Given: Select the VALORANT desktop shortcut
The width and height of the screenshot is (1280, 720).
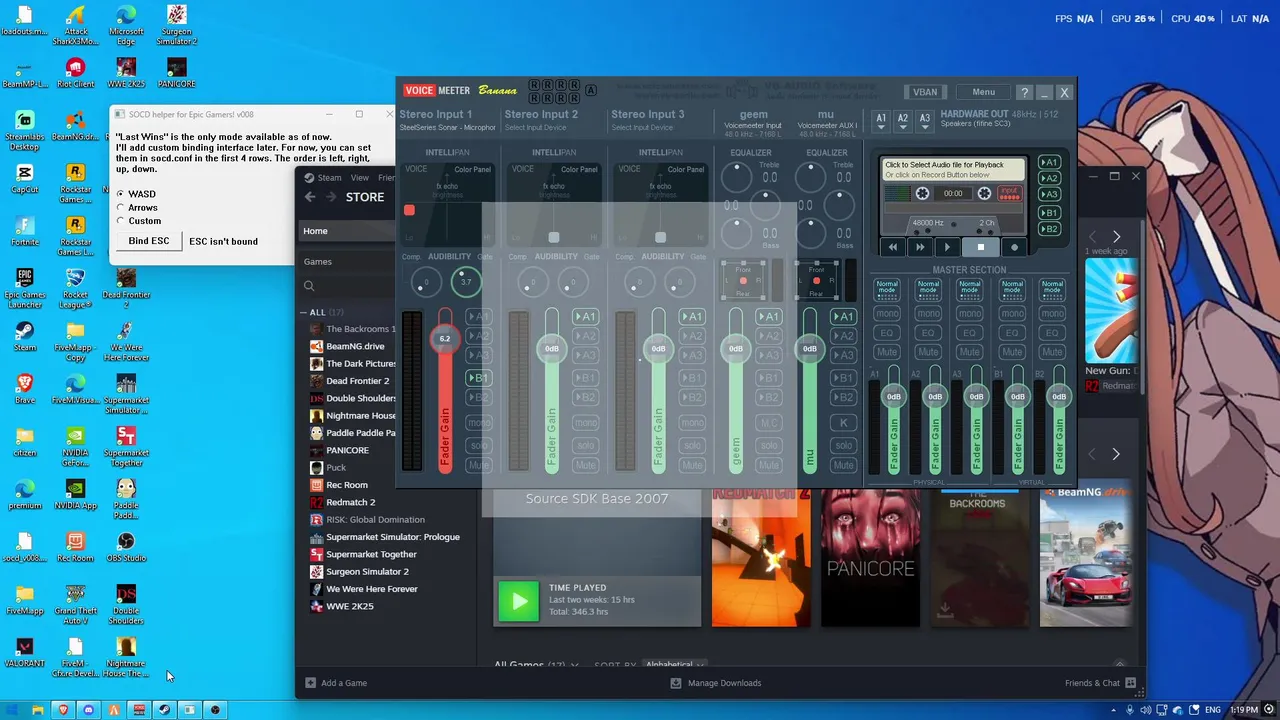Looking at the screenshot, I should pyautogui.click(x=24, y=652).
